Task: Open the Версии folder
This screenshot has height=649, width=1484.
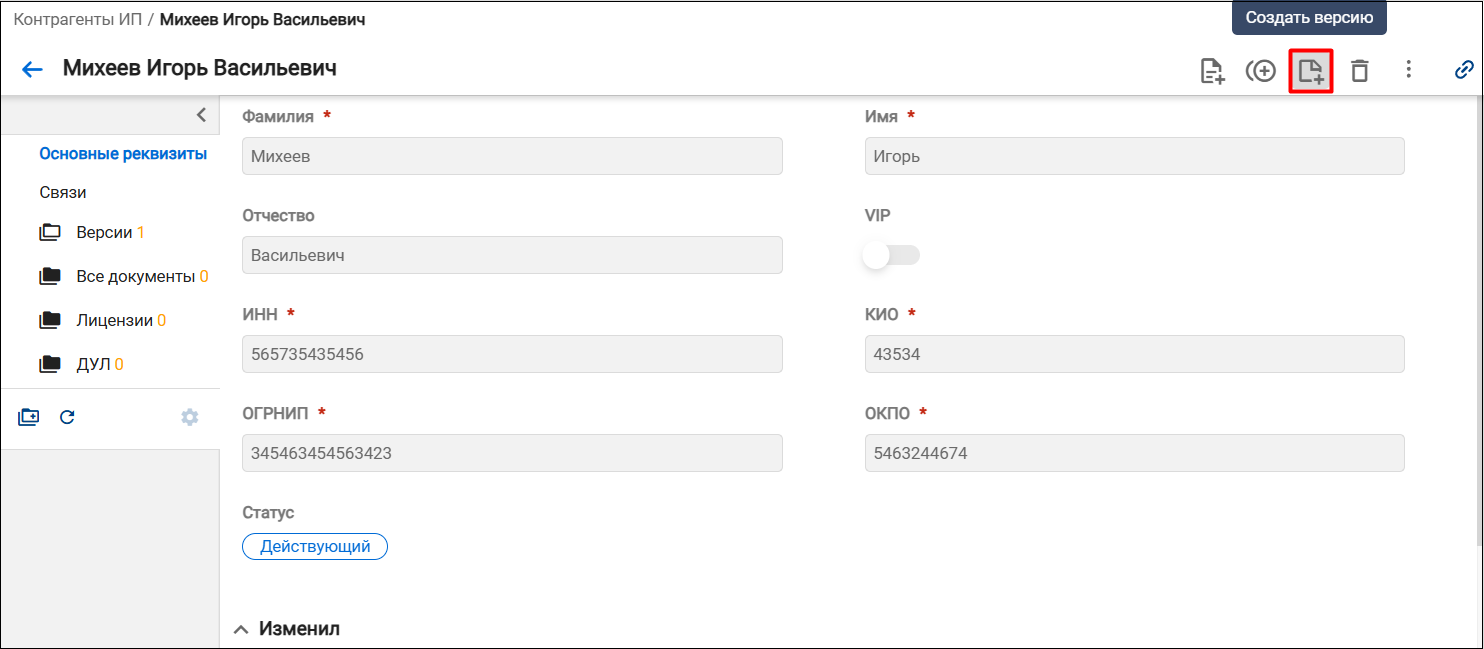Action: pyautogui.click(x=92, y=232)
